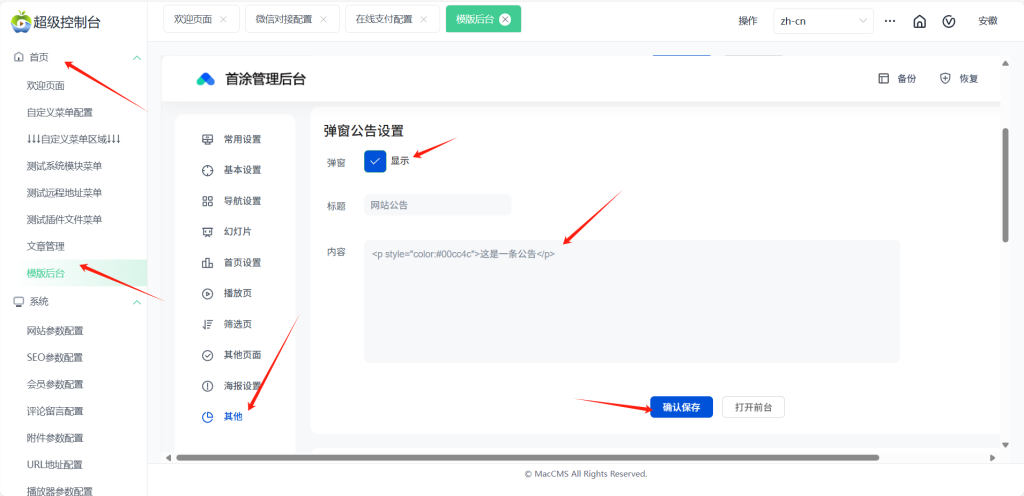Close the 欢迎页面 tab
The height and width of the screenshot is (496, 1024).
coord(223,20)
